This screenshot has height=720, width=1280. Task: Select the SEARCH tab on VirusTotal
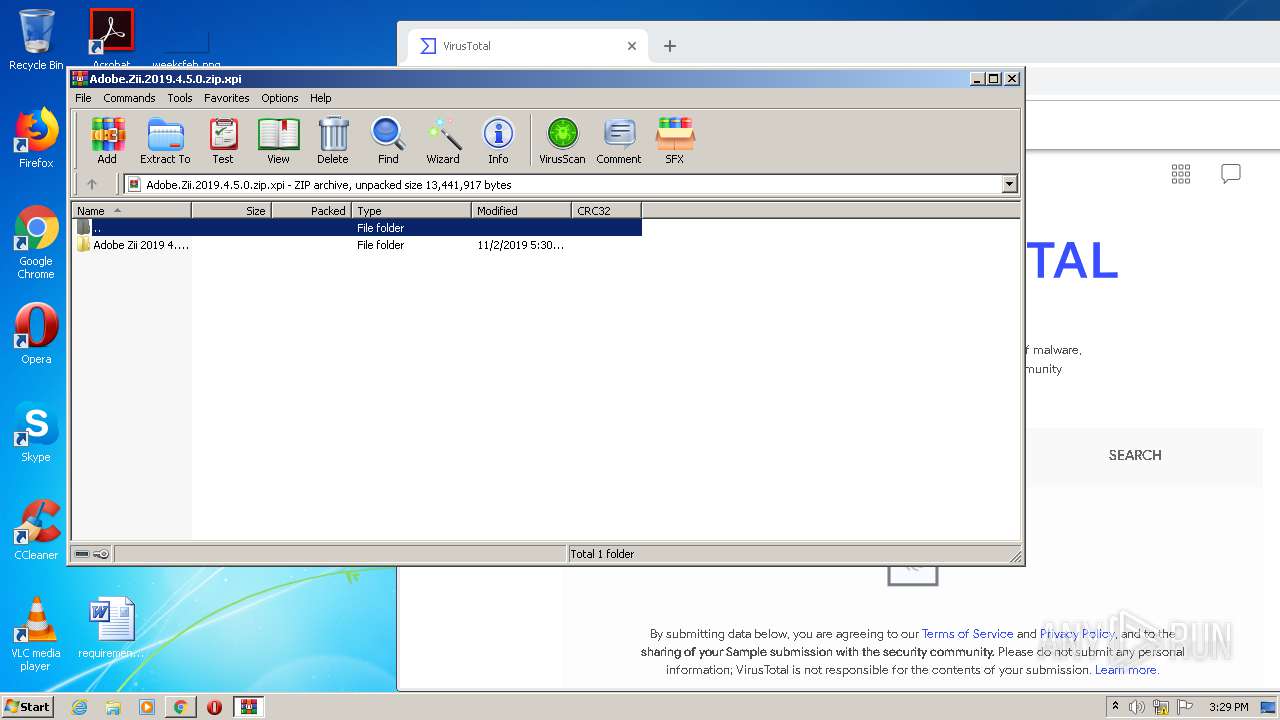tap(1135, 455)
